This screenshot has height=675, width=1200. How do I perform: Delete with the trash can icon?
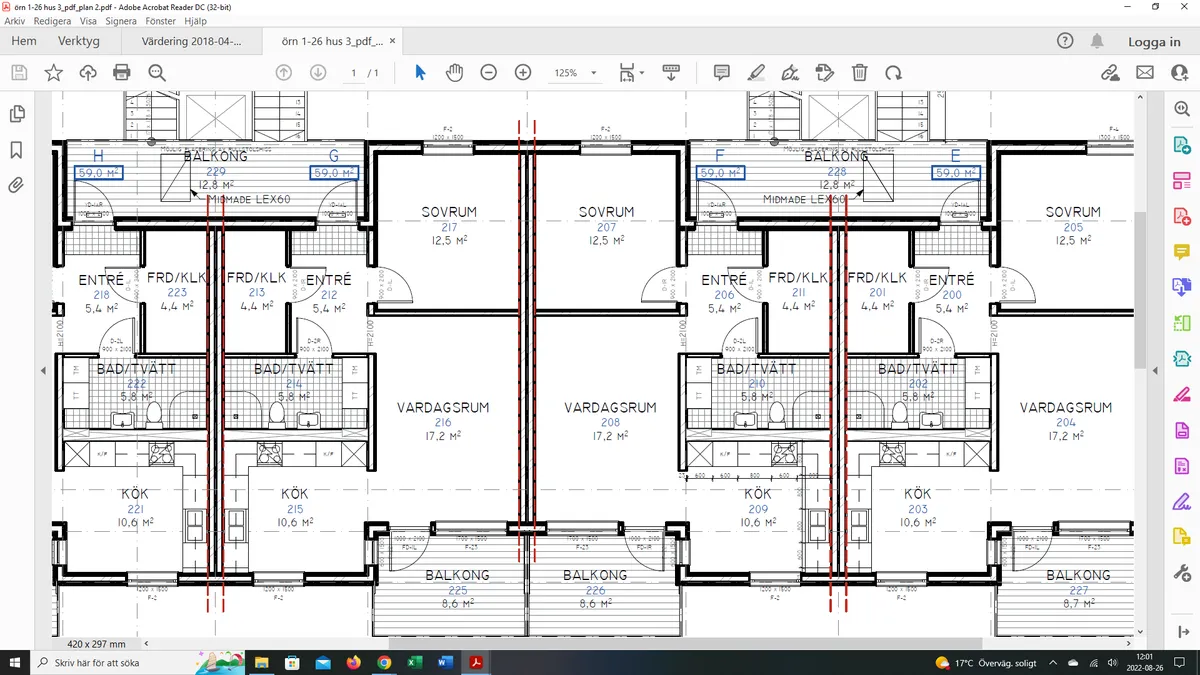point(859,72)
